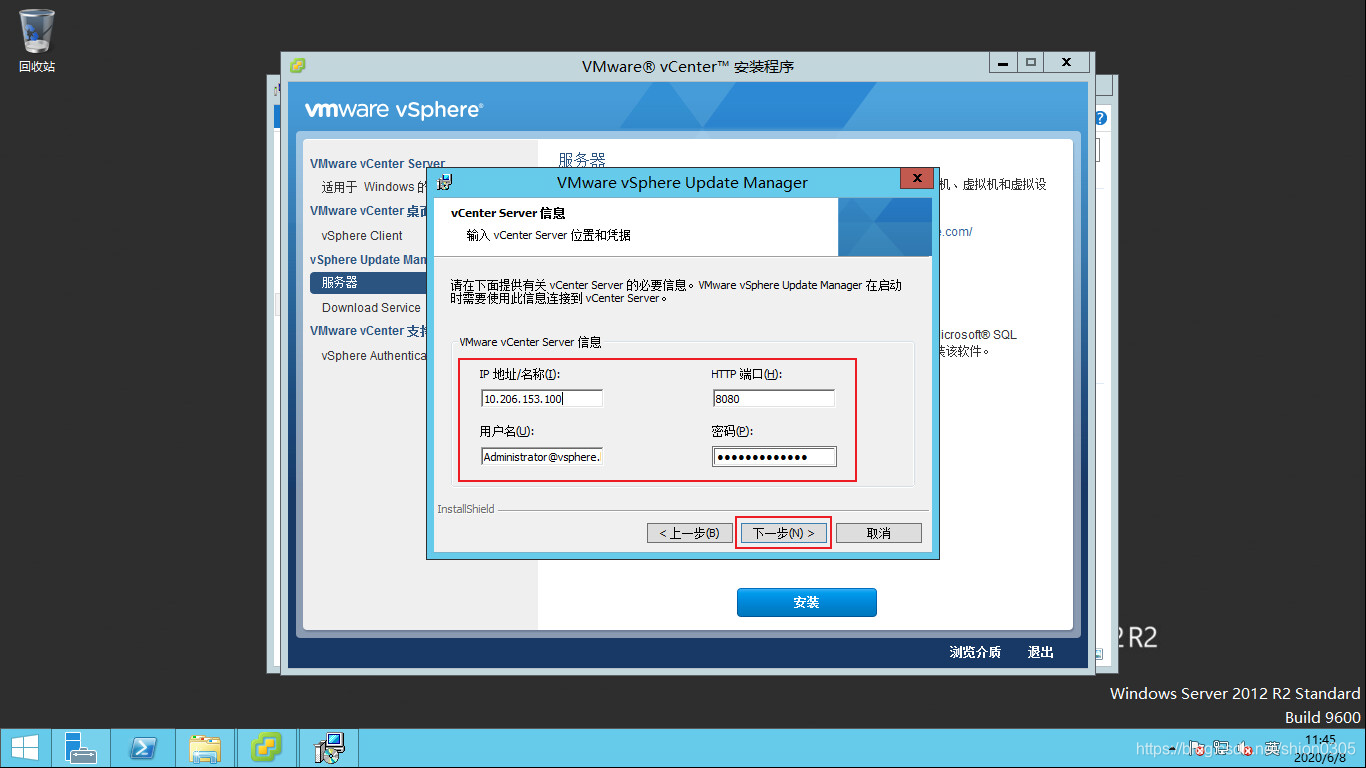Maximize the VMware vCenter installer window
Viewport: 1366px width, 768px height.
(1031, 62)
